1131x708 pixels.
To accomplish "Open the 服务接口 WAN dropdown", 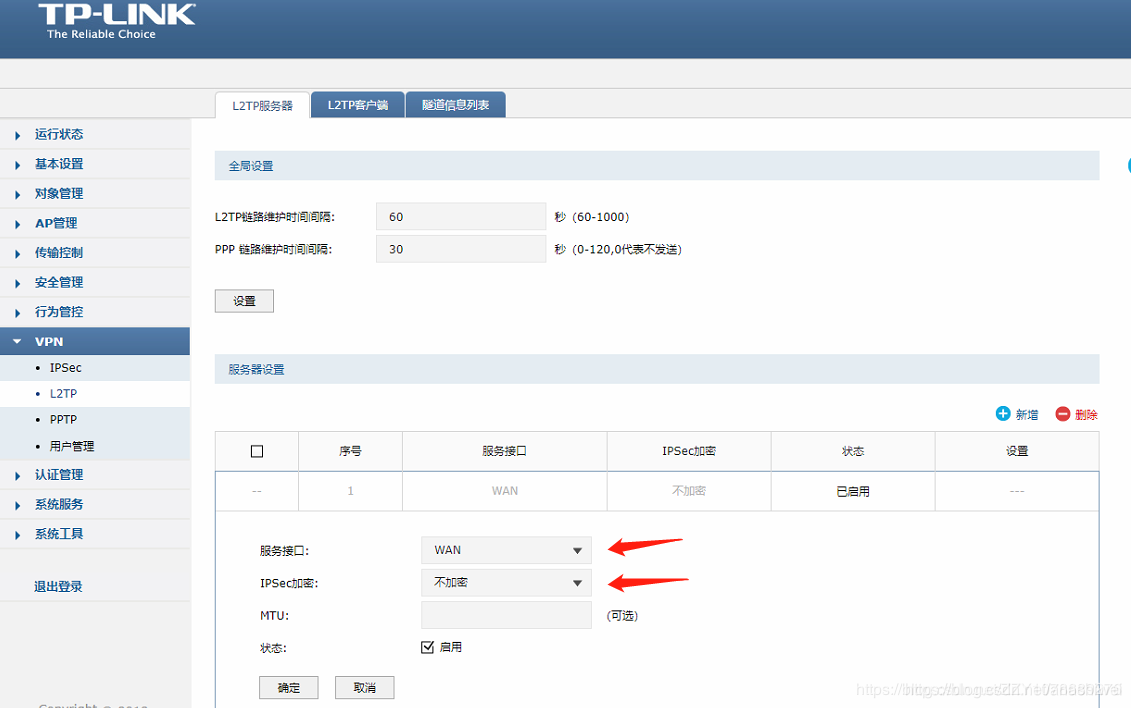I will pos(506,550).
